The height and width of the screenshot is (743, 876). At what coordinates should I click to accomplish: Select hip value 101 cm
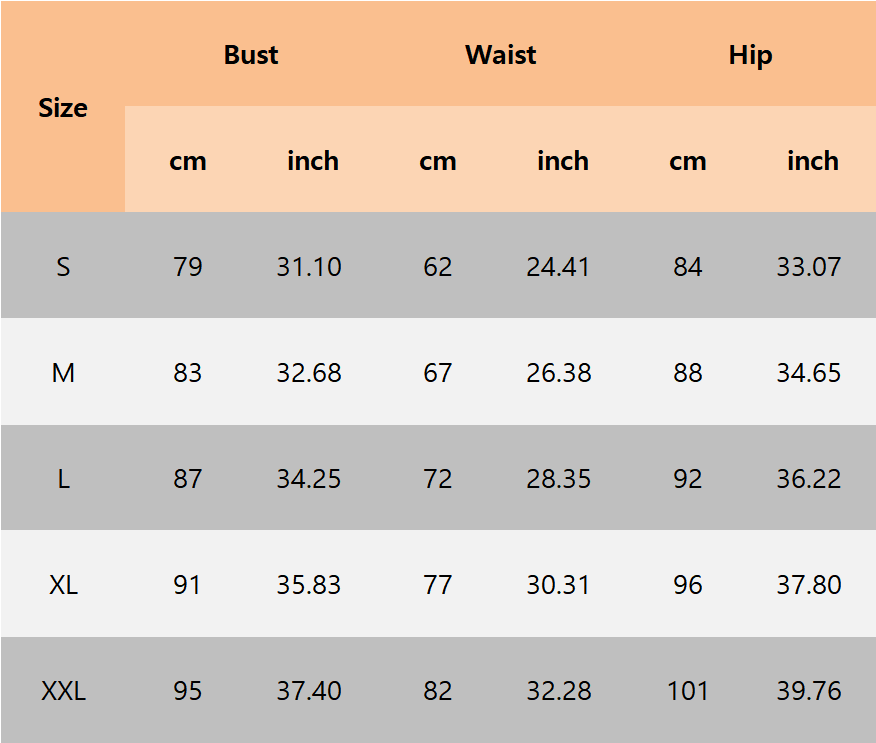(x=687, y=691)
